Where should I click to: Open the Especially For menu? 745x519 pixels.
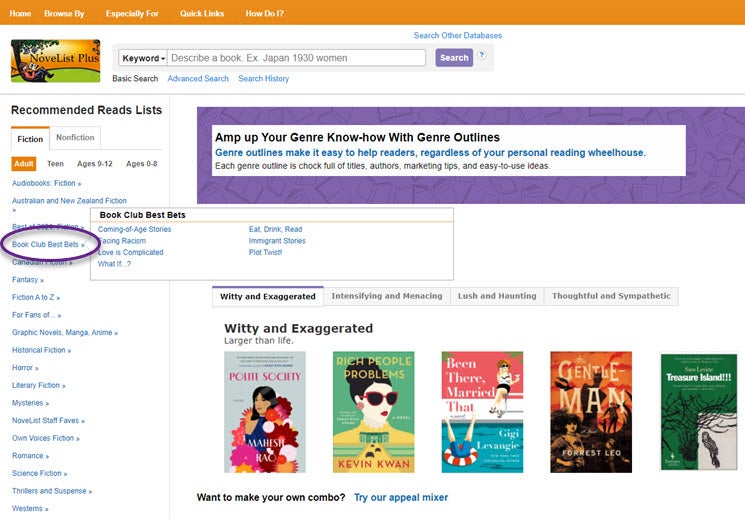pos(132,13)
